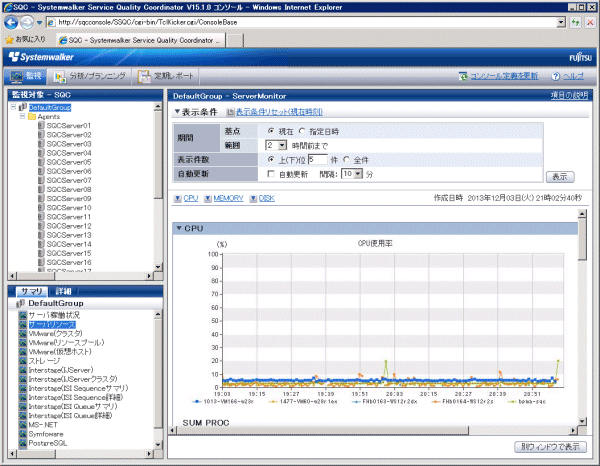
Task: Open the 間隔 minutes dropdown
Action: [358, 174]
